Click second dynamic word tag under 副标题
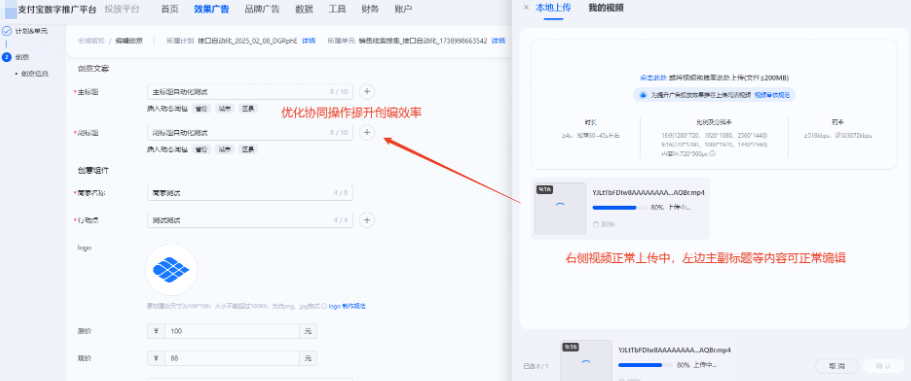Screen dimensions: 911x381 tap(225, 150)
